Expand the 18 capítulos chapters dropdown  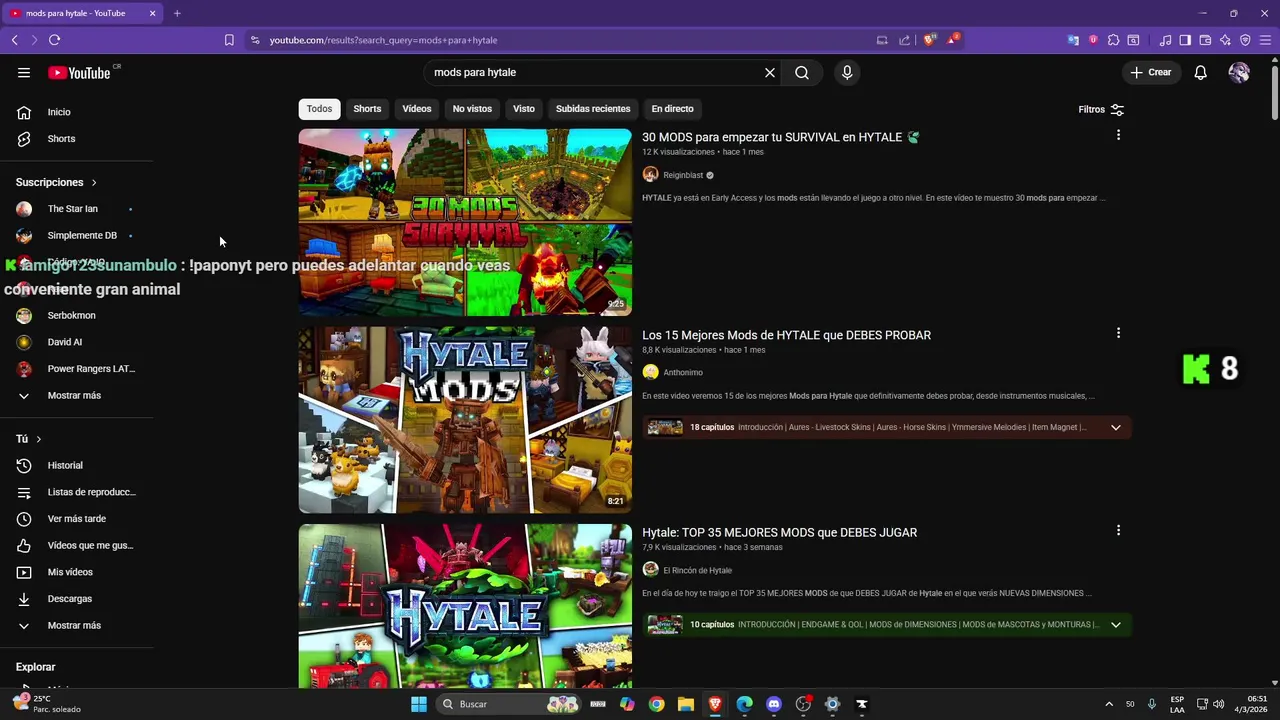coord(1116,428)
